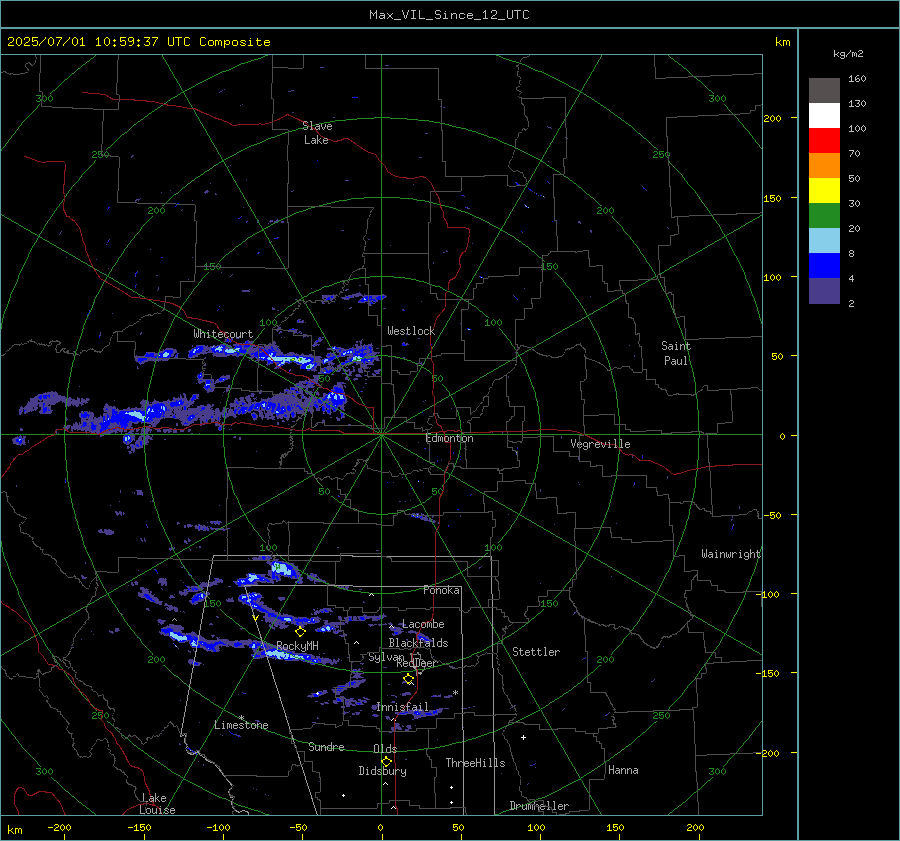
Task: Click the 200 tick on the bottom km axis
Action: pos(695,828)
